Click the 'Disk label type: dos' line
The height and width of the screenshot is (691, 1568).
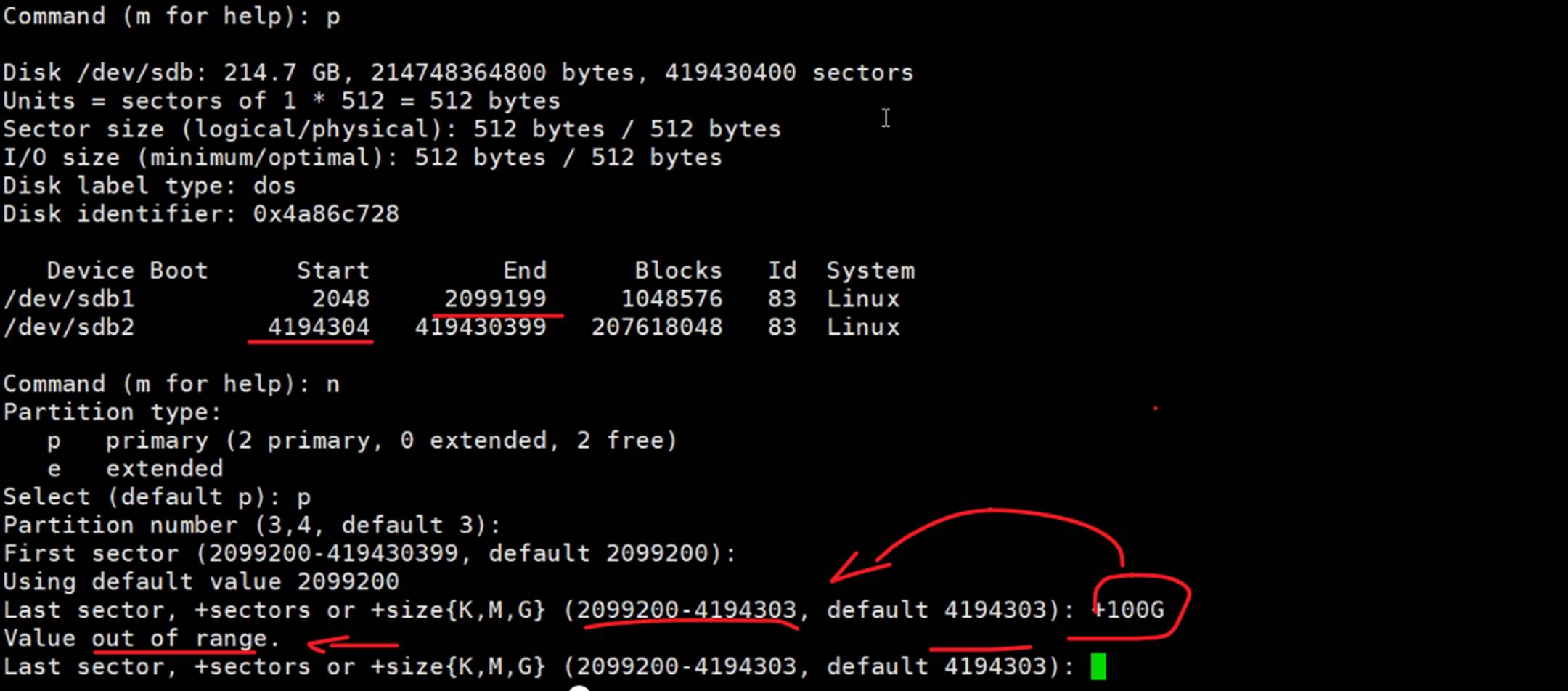[x=150, y=186]
